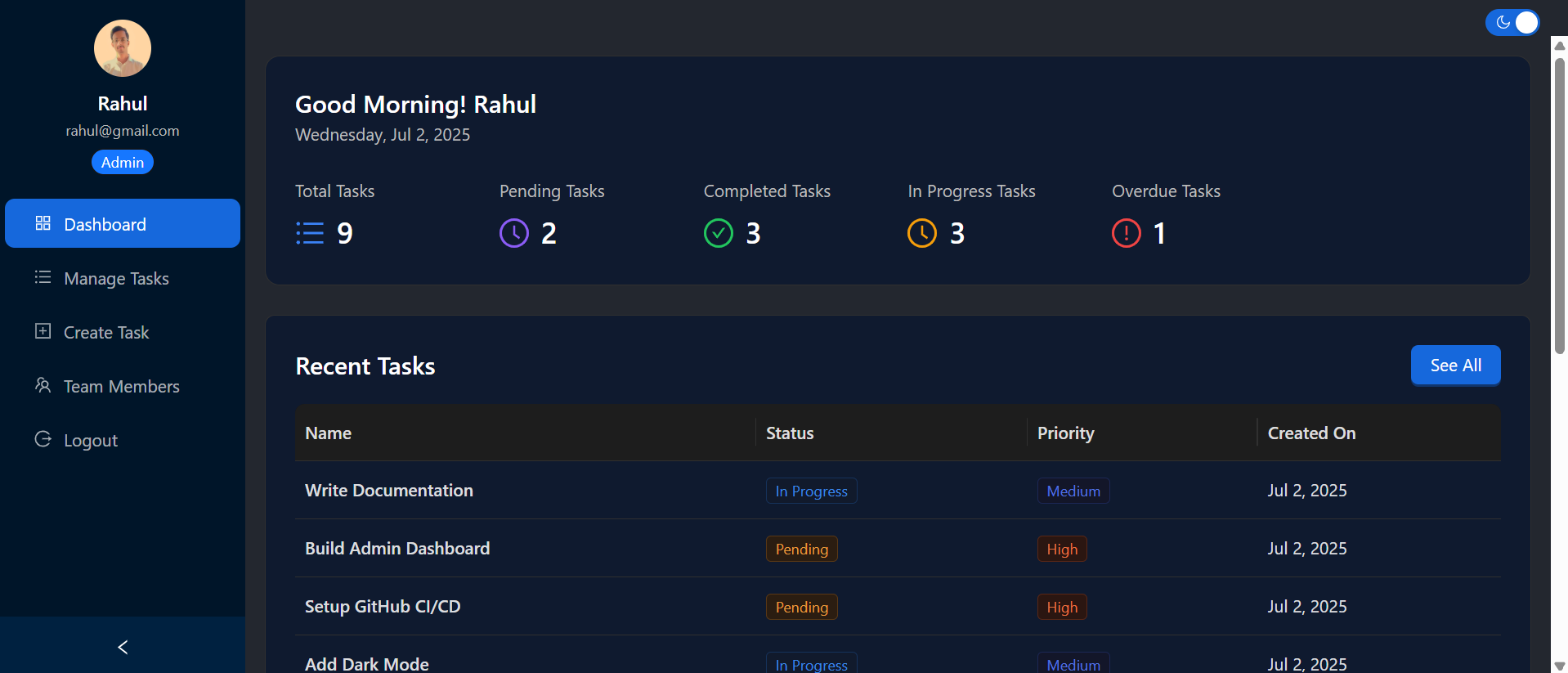Screen dimensions: 1568x673
Task: Click High priority tag of Setup GitHub CI/CD
Action: tap(1062, 607)
